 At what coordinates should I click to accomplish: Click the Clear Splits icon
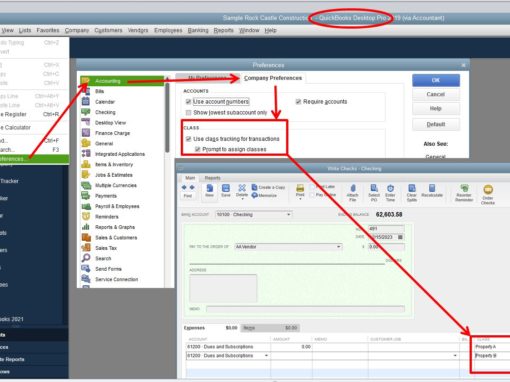[412, 193]
